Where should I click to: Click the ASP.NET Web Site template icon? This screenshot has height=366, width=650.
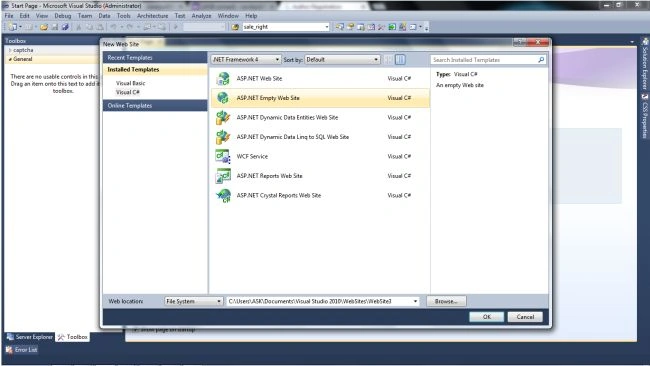223,78
